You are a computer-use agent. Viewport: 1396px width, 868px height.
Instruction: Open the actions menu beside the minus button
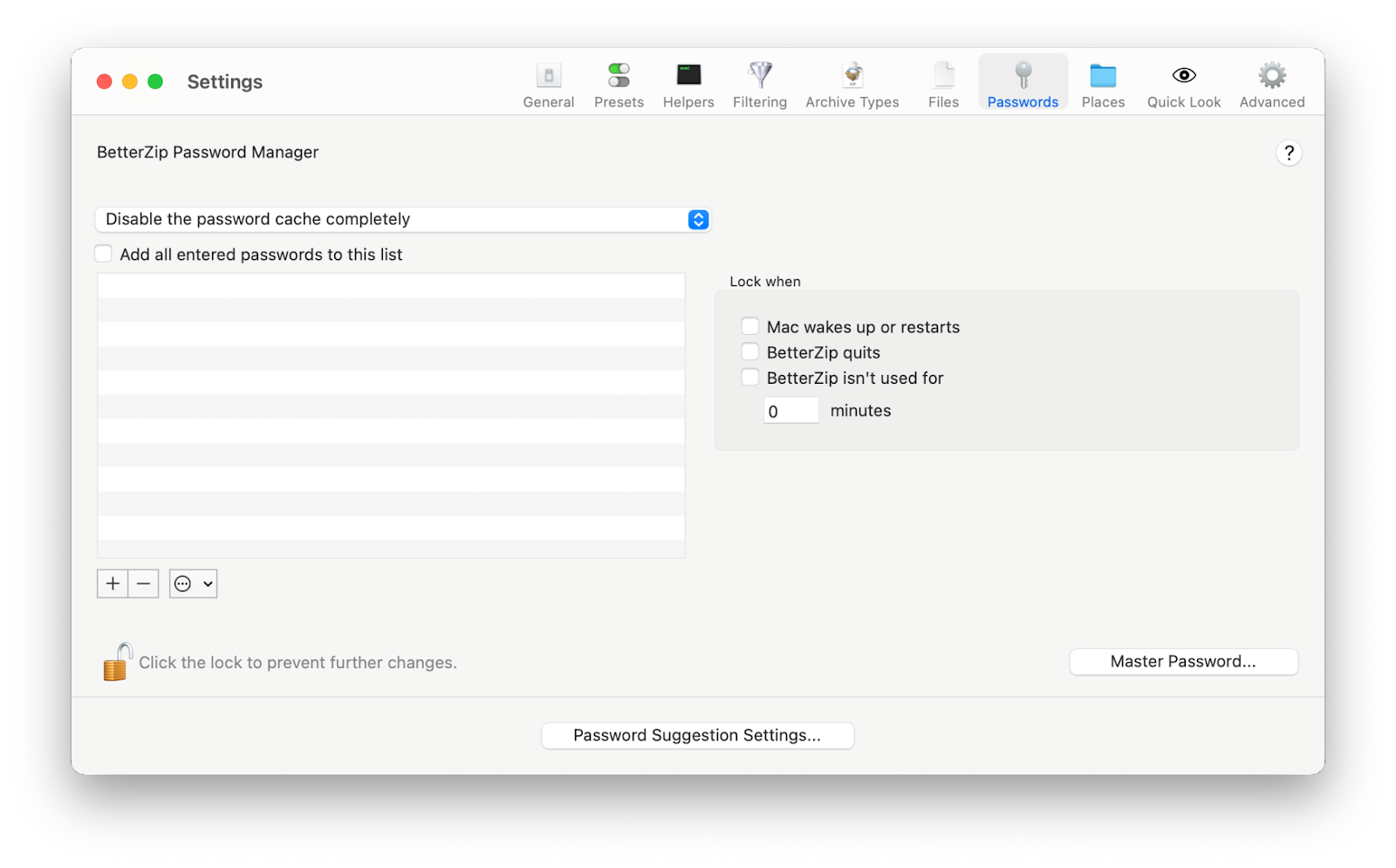(192, 583)
